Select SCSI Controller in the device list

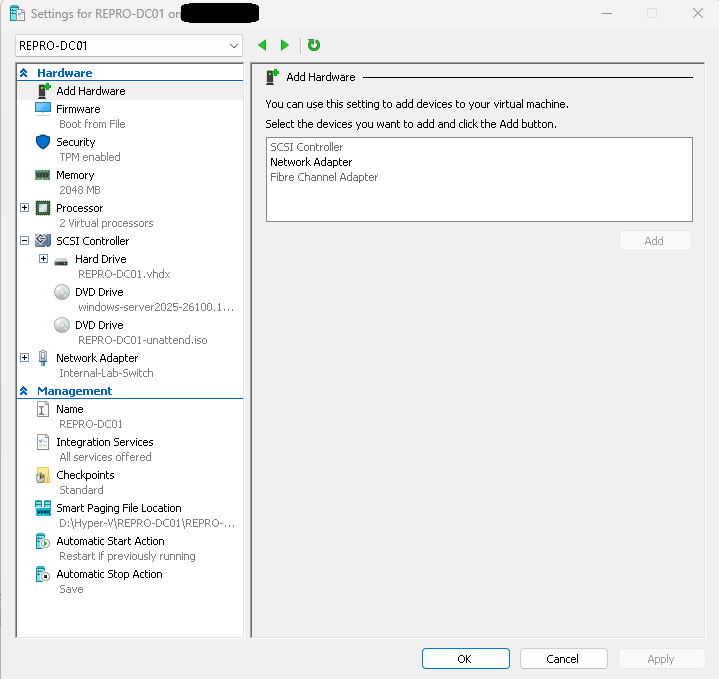307,147
